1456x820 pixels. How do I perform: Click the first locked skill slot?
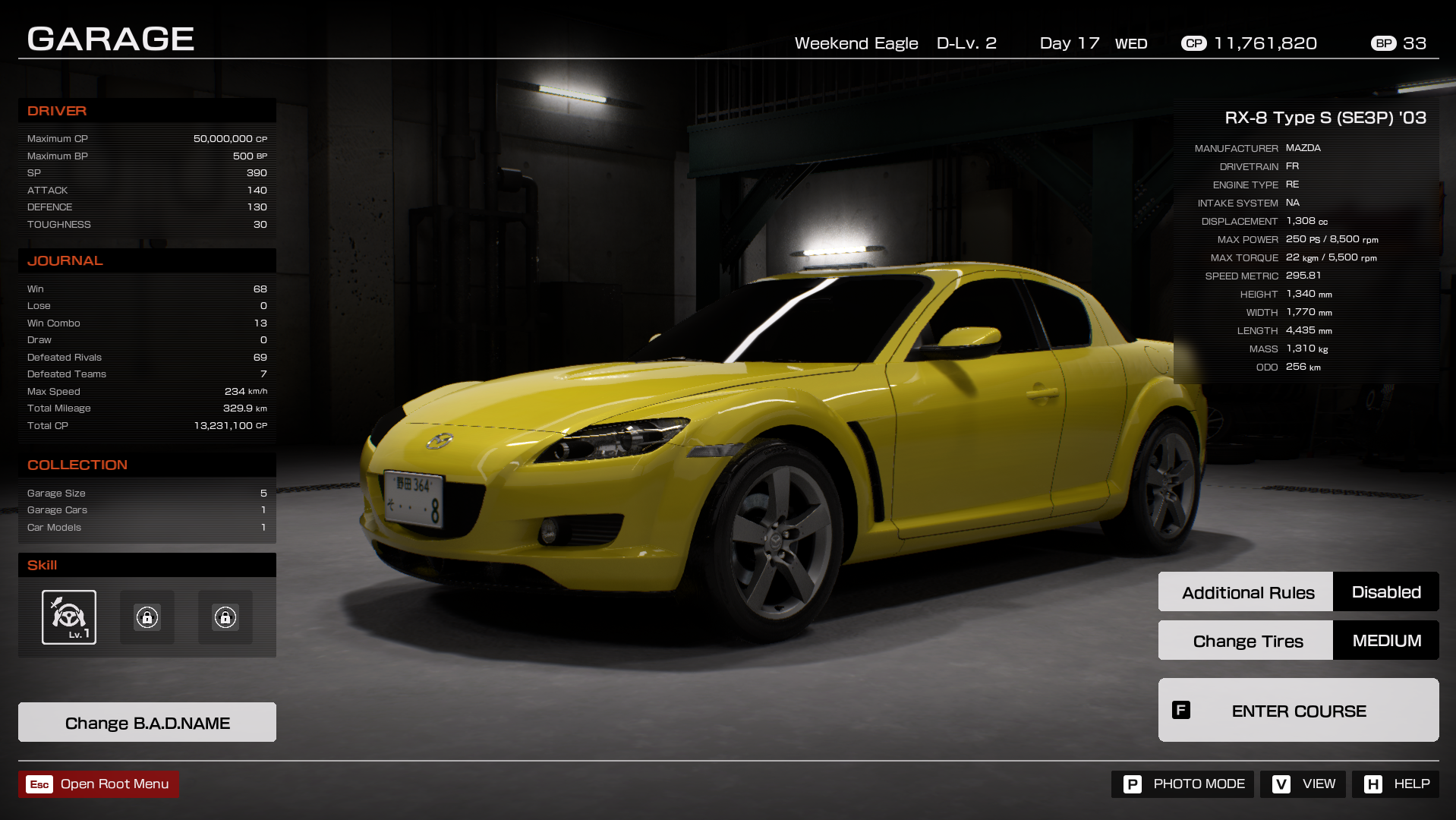point(147,617)
